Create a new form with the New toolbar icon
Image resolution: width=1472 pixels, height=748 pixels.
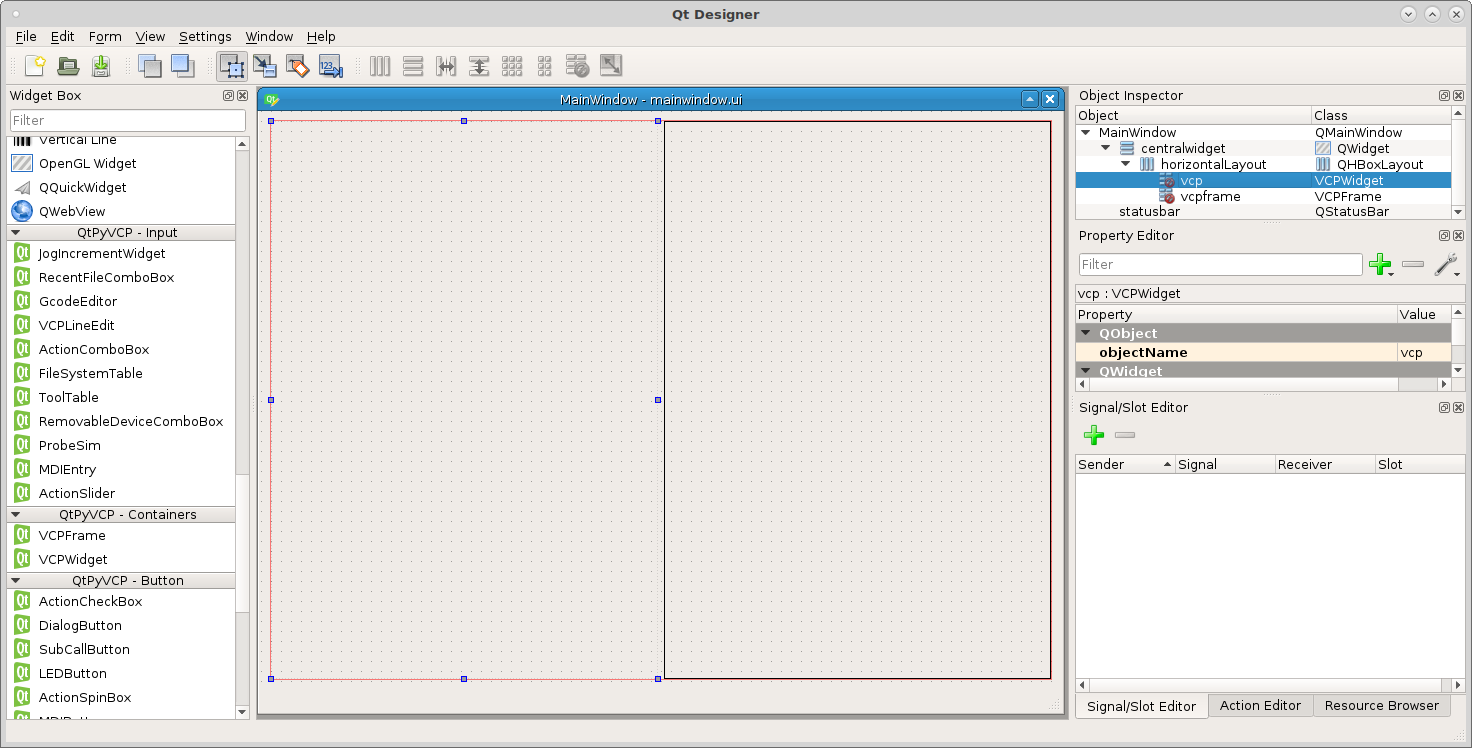click(35, 66)
